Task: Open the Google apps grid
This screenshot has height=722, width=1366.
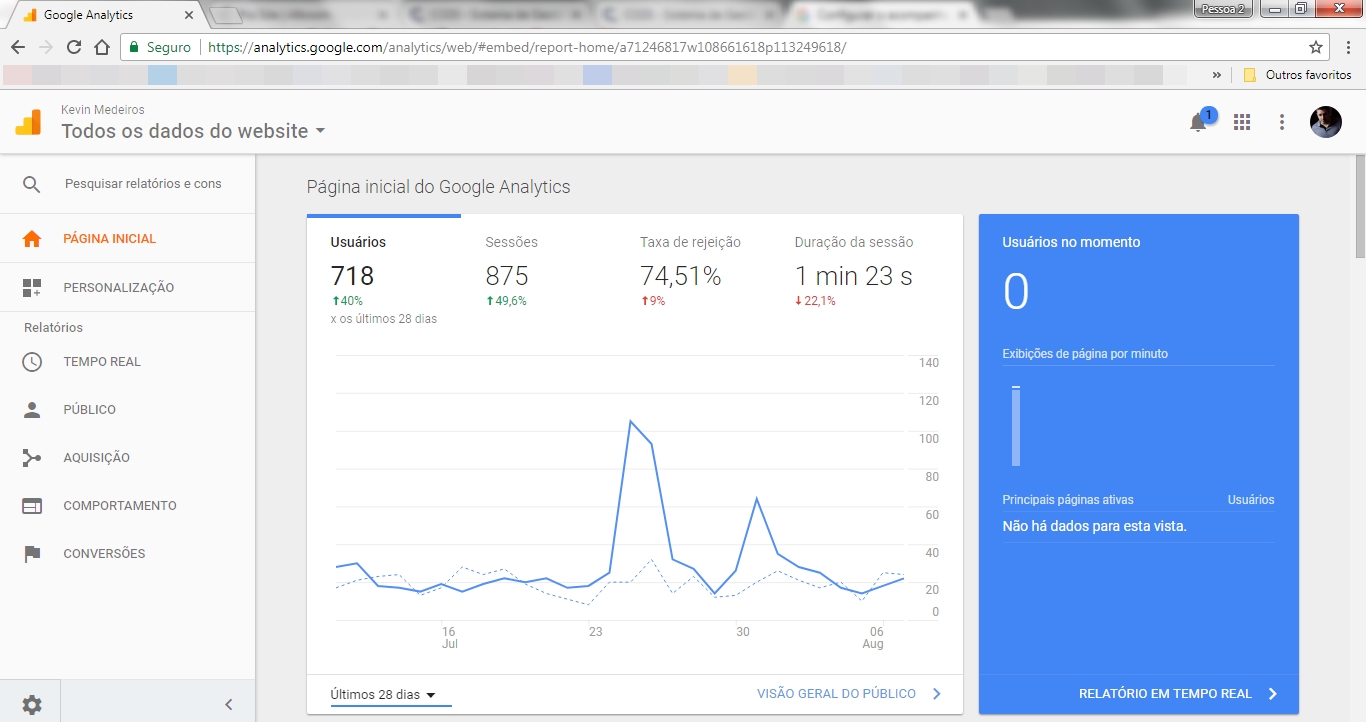Action: tap(1242, 122)
